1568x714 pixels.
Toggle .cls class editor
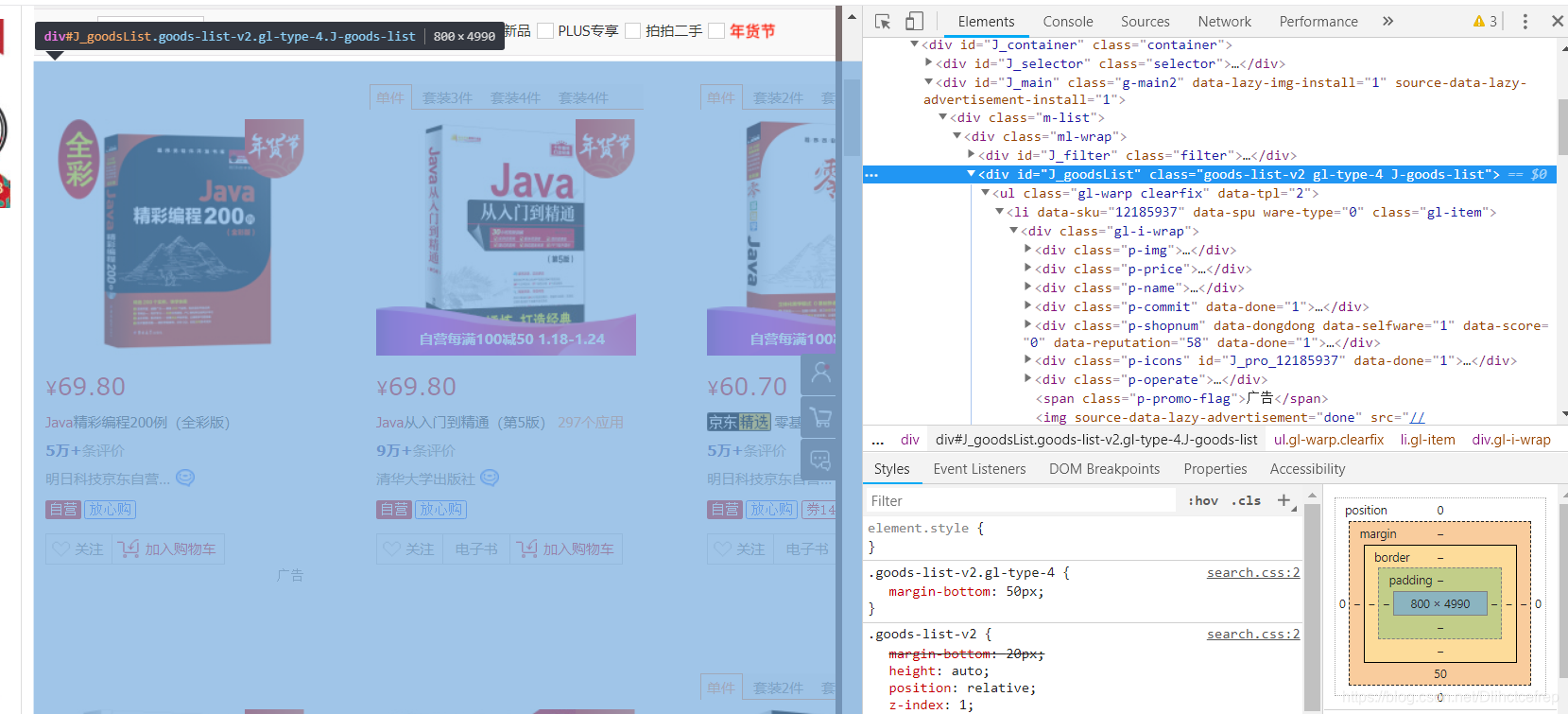1246,501
